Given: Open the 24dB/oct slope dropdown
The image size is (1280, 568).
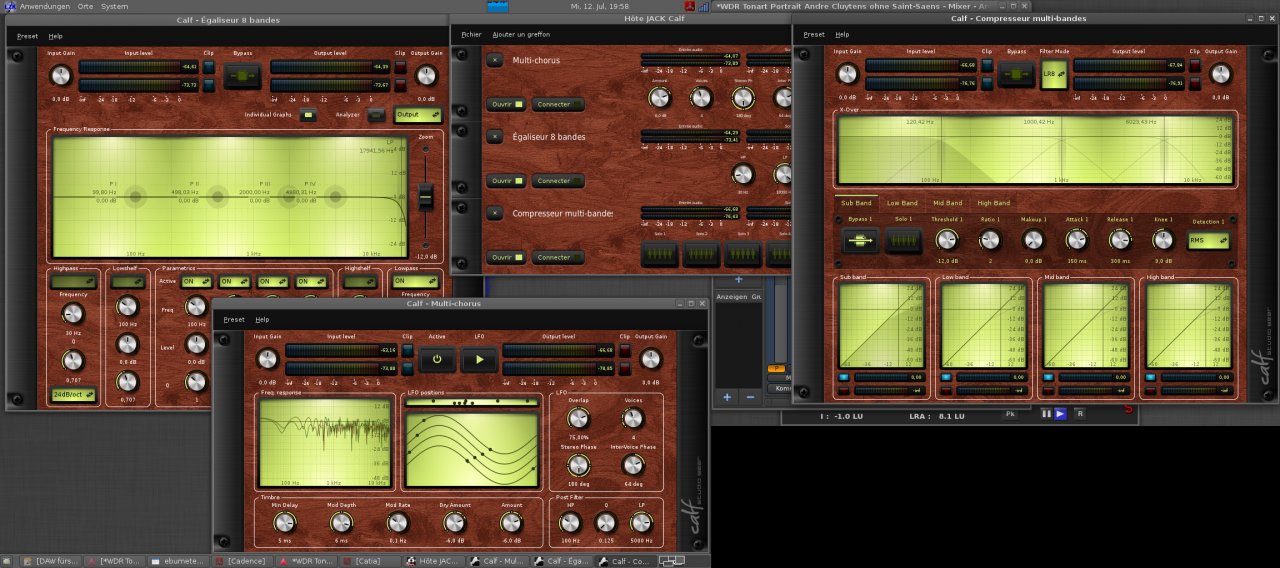Looking at the screenshot, I should (x=73, y=395).
